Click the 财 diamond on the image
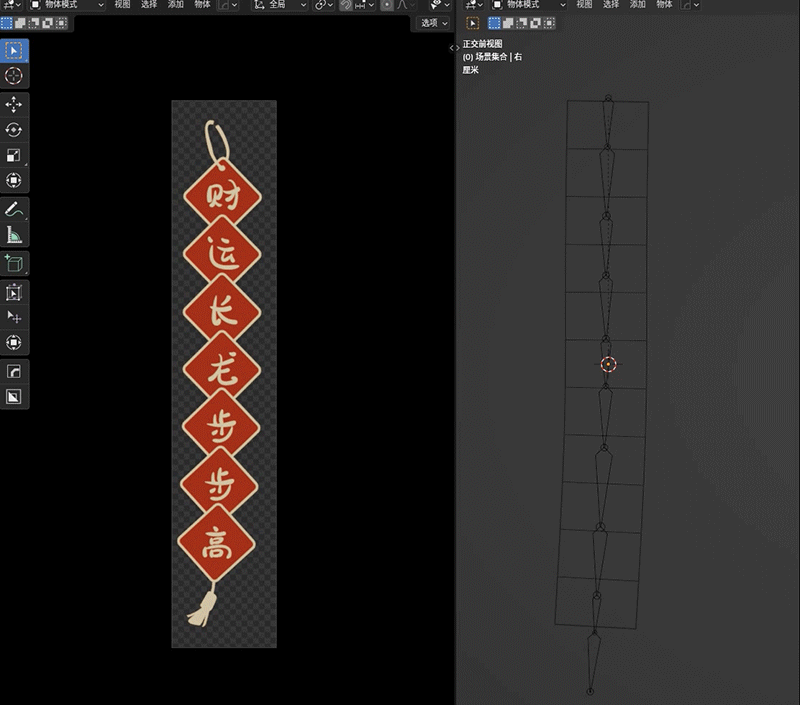 [x=223, y=196]
